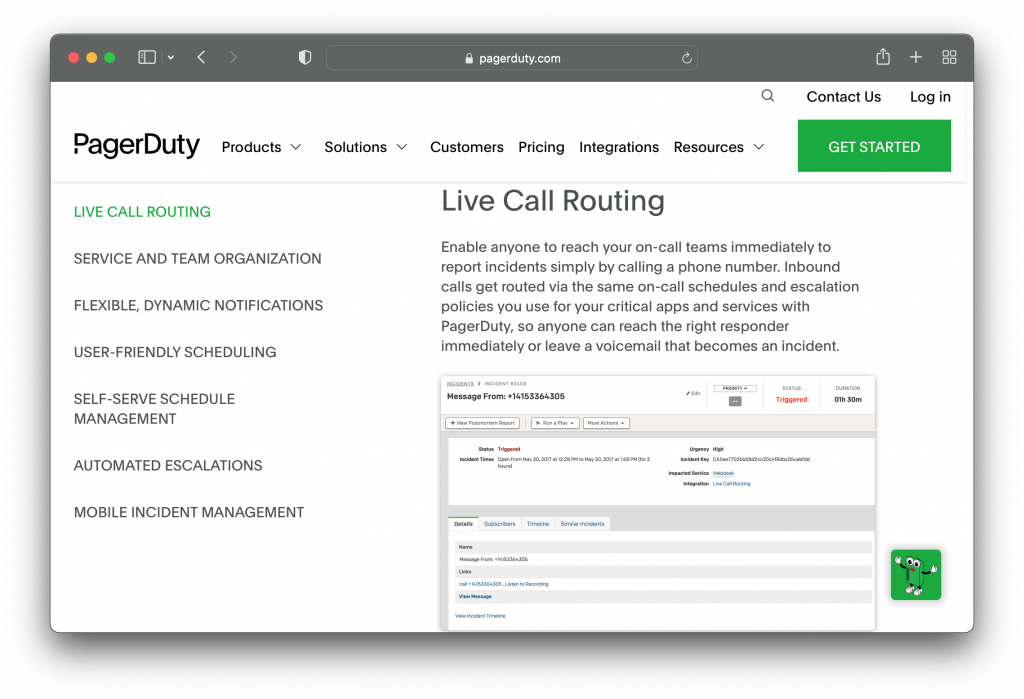The image size is (1024, 699).
Task: Open the Customers nav item
Action: 467,147
